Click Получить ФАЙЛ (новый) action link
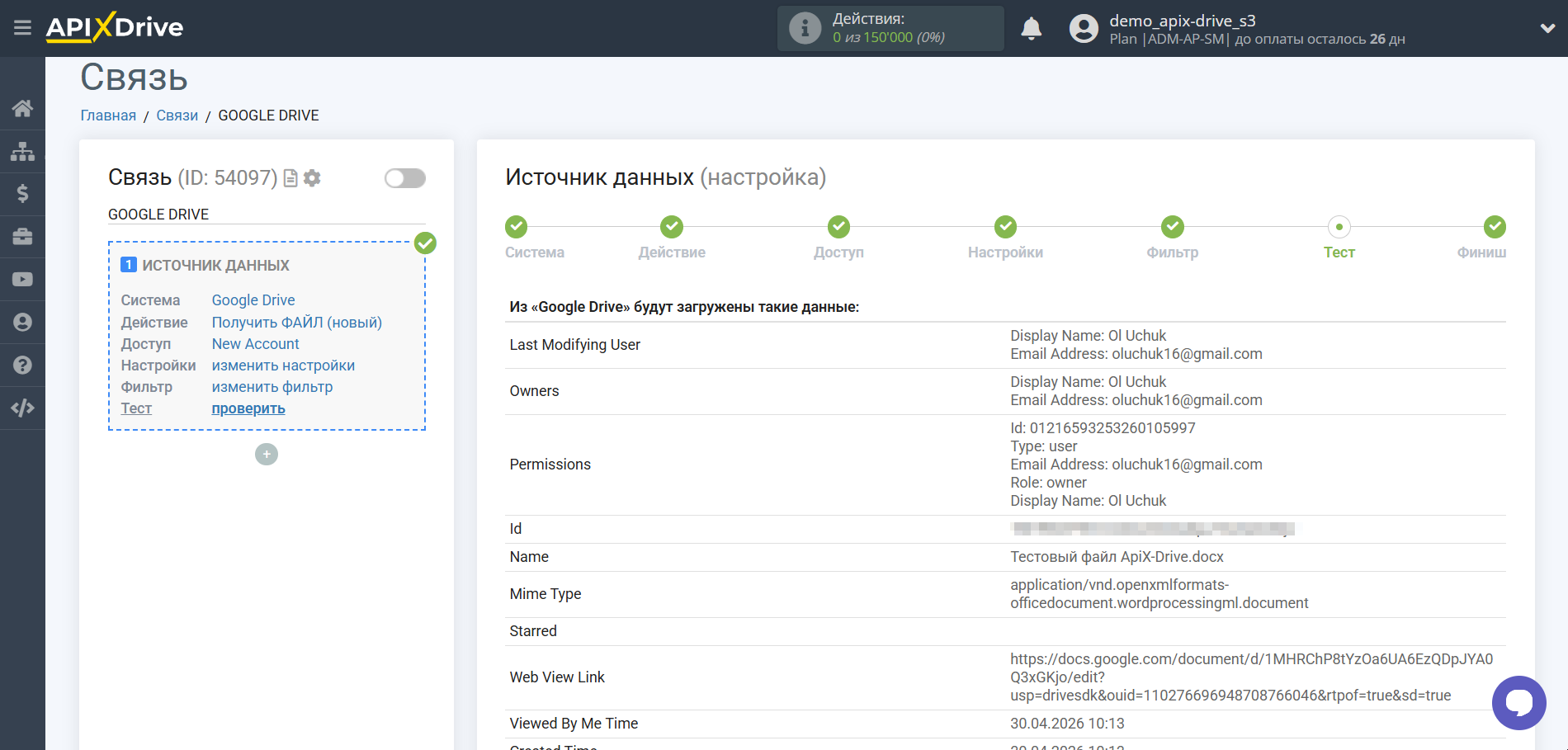Image resolution: width=1568 pixels, height=750 pixels. tap(297, 323)
